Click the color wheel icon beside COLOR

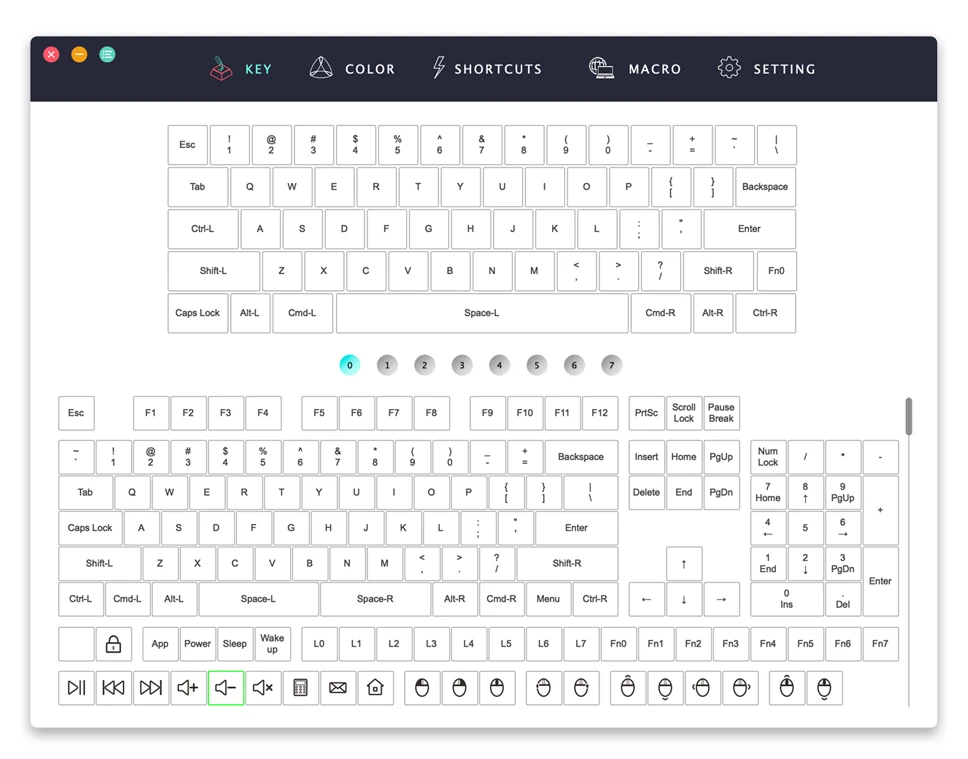click(321, 68)
